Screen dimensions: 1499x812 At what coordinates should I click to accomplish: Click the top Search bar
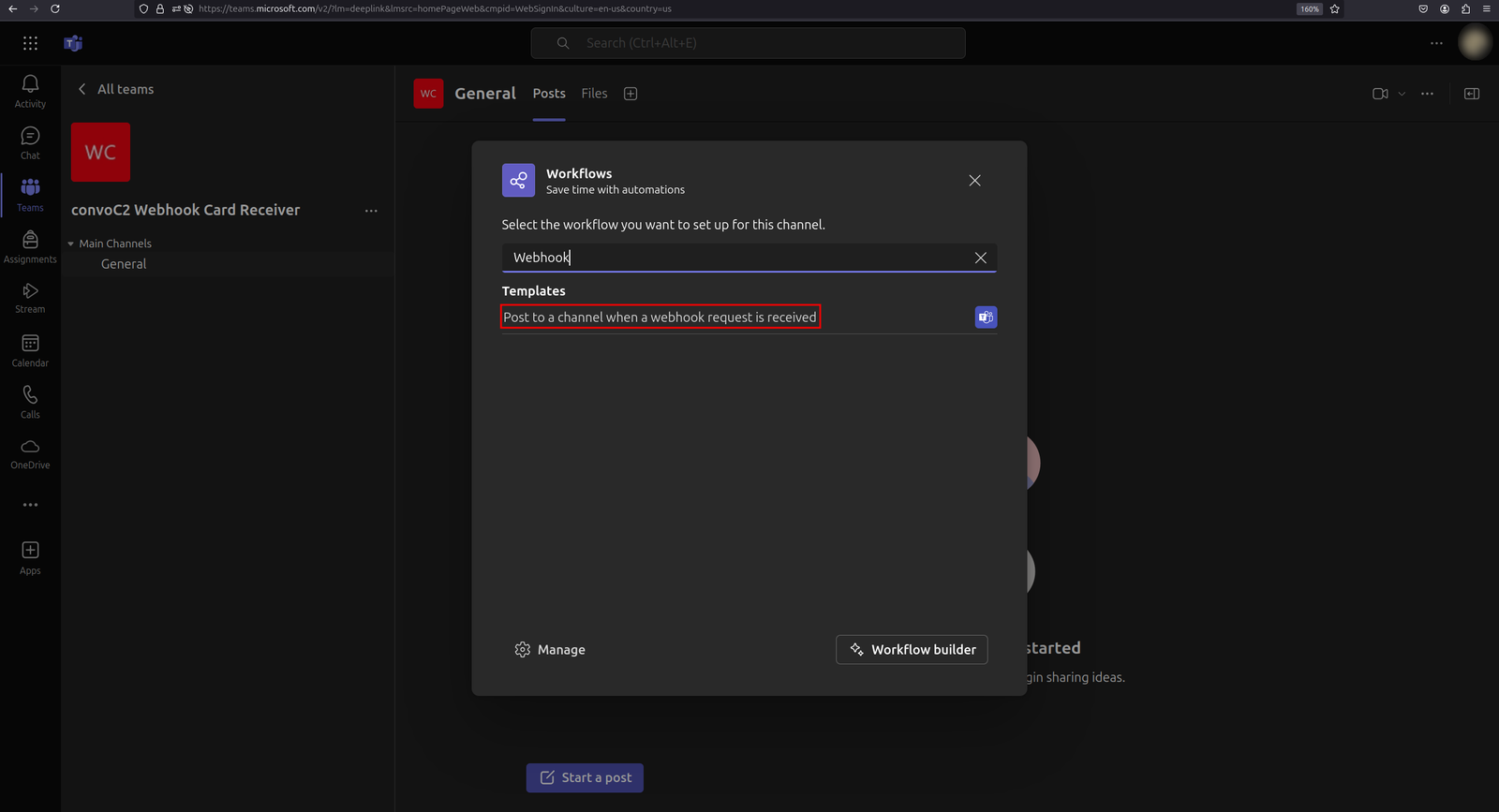click(748, 43)
